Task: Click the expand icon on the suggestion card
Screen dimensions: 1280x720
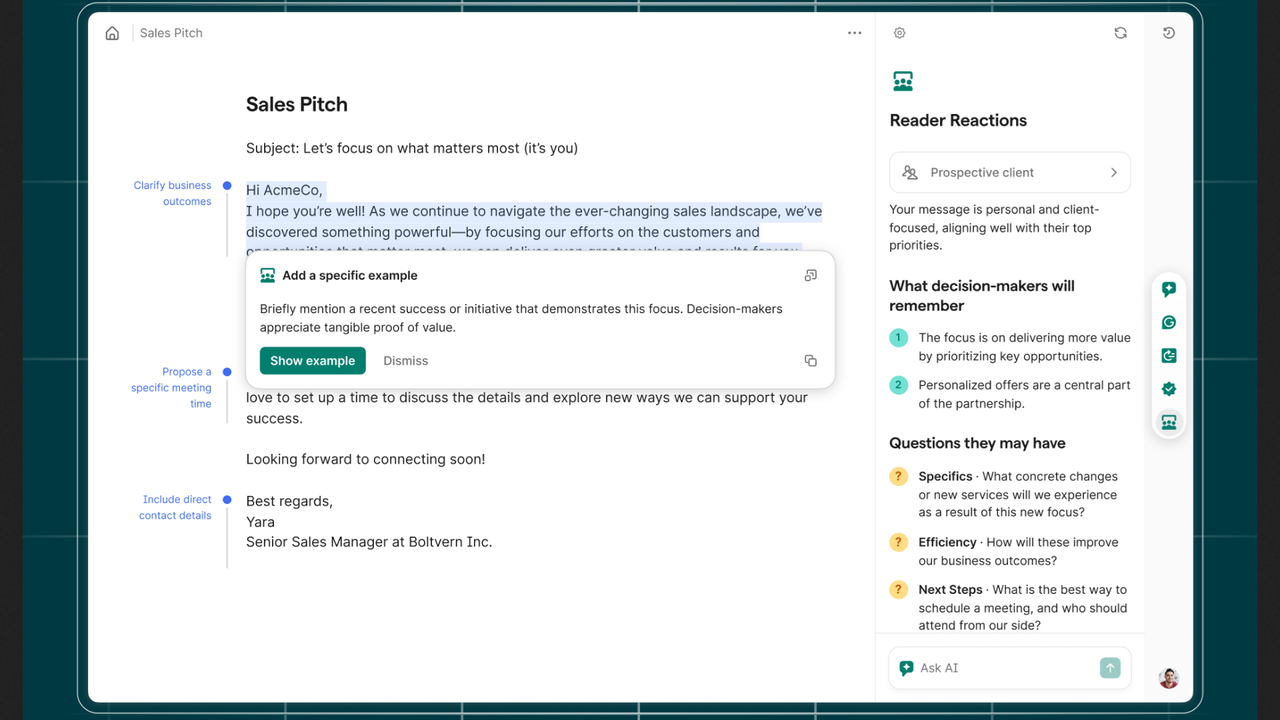Action: coord(810,275)
